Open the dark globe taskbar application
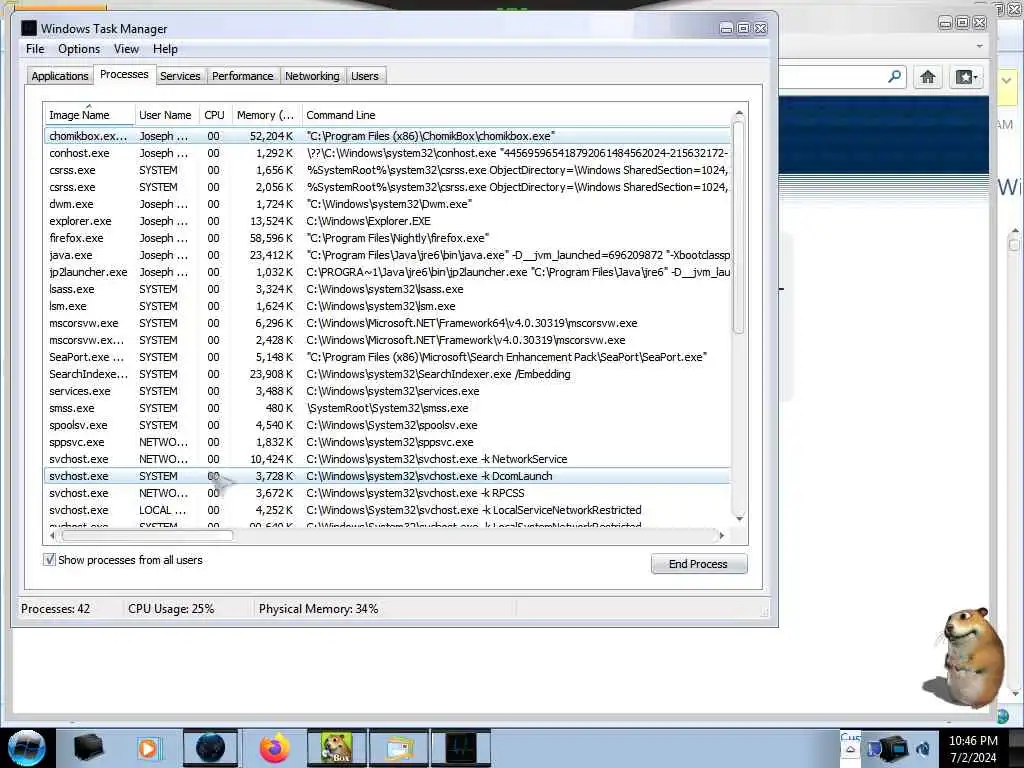Image resolution: width=1024 pixels, height=768 pixels. tap(210, 748)
